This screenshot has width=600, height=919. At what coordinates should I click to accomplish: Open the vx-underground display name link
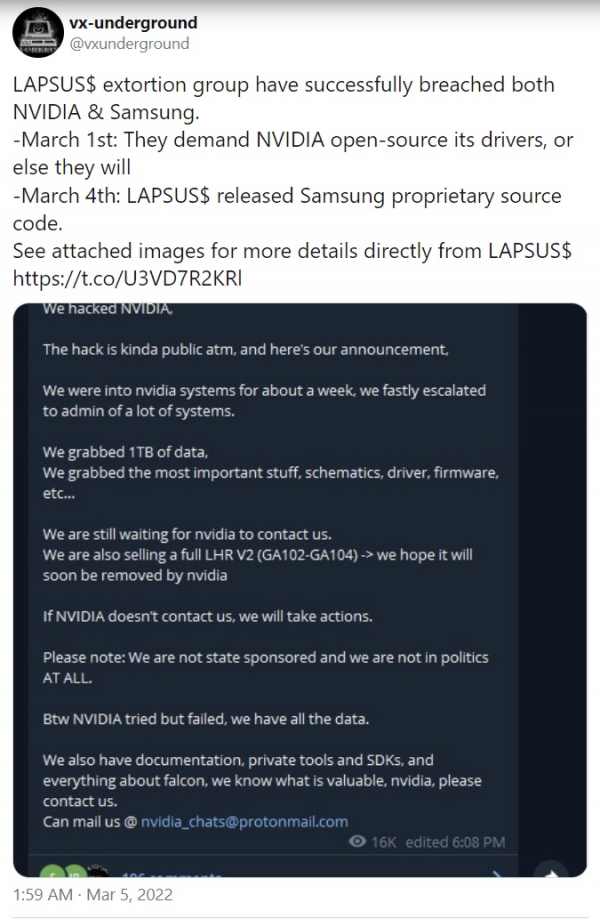tap(134, 23)
